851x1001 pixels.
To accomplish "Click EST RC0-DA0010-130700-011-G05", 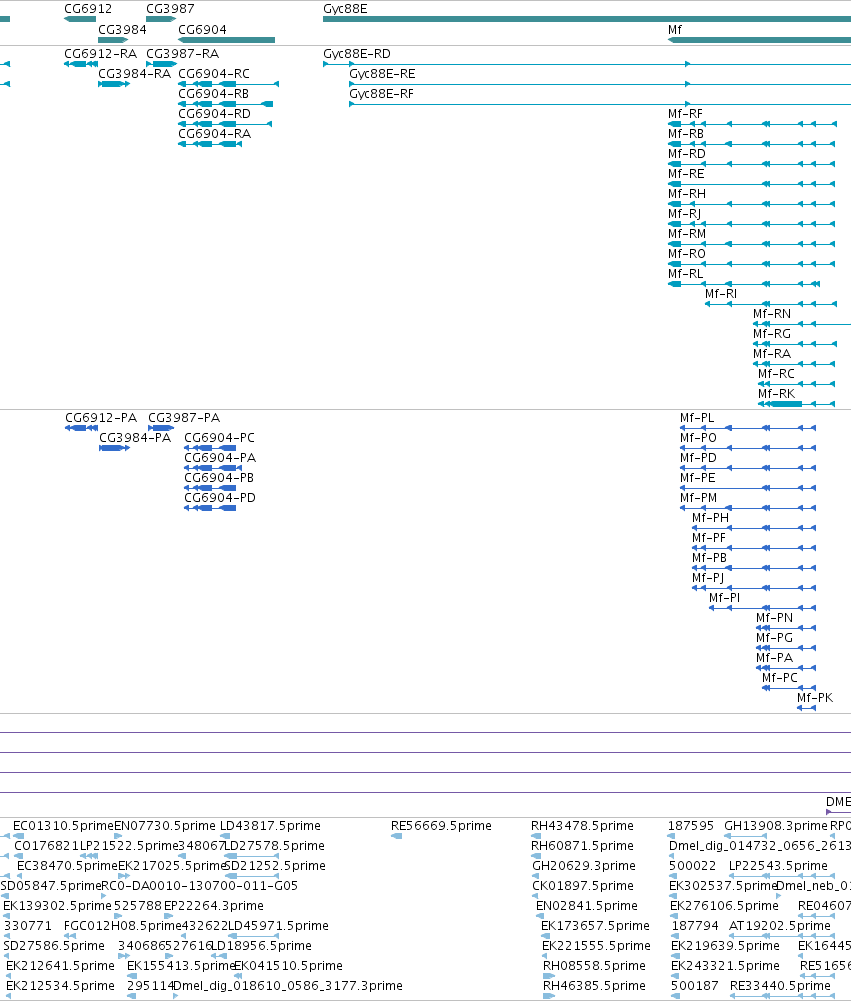I will point(199,885).
